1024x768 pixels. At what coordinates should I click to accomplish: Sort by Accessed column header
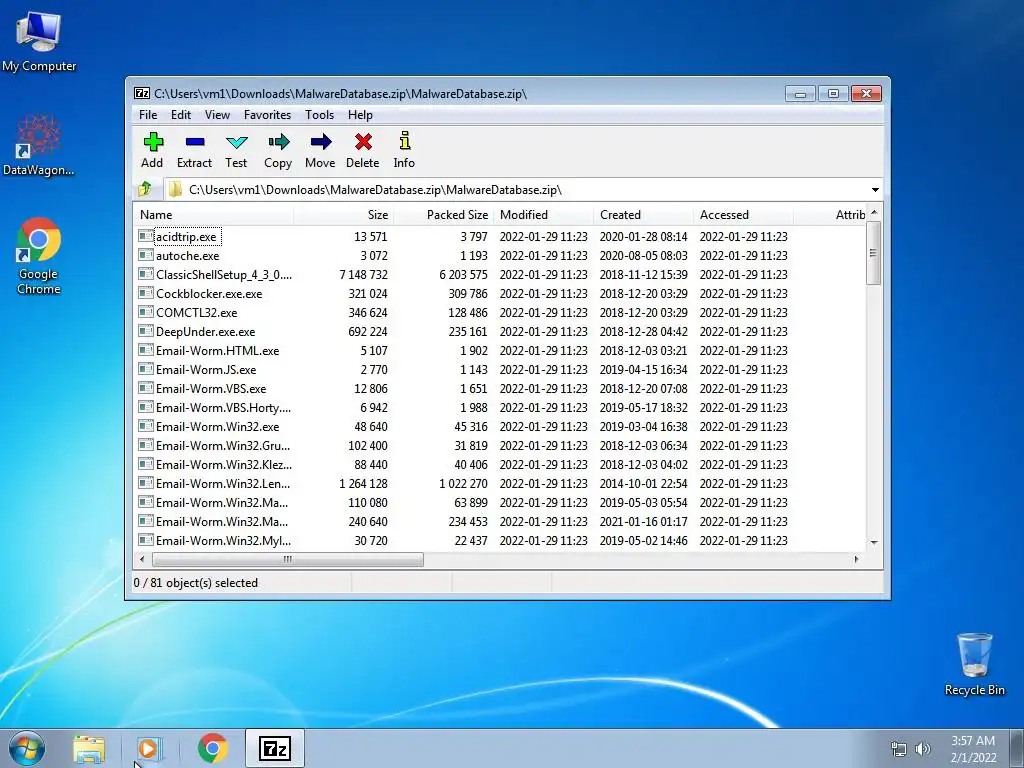tap(743, 215)
